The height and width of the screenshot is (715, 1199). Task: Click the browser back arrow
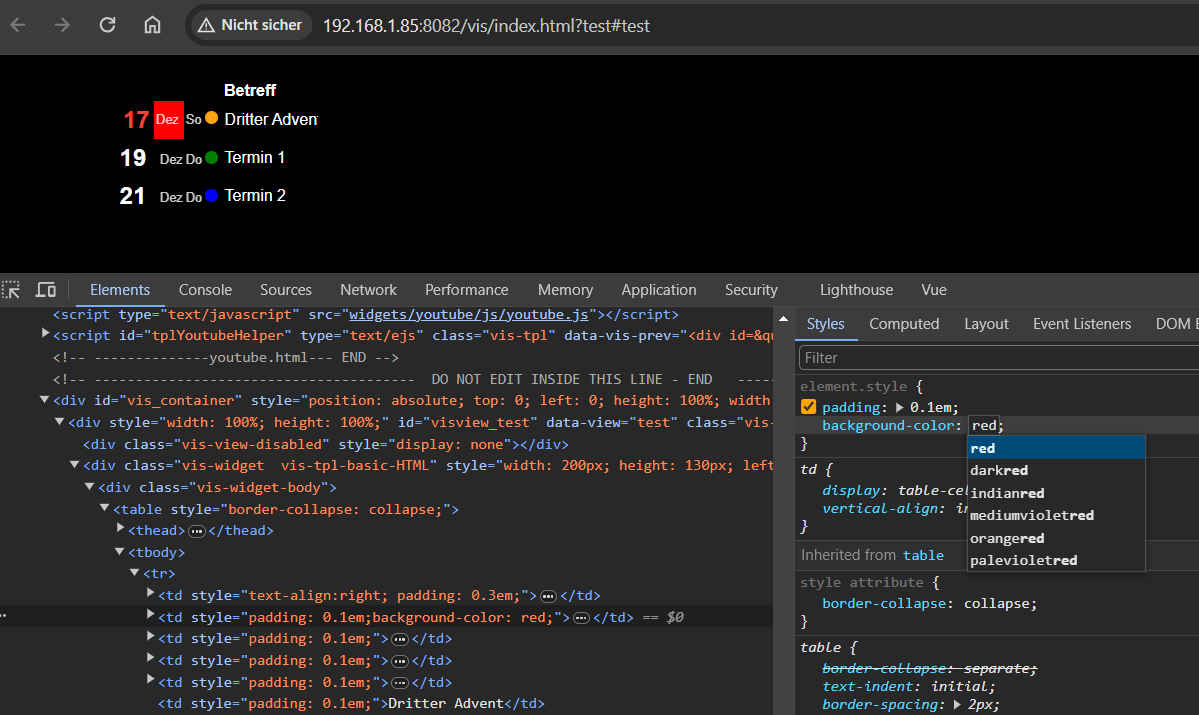(x=18, y=25)
